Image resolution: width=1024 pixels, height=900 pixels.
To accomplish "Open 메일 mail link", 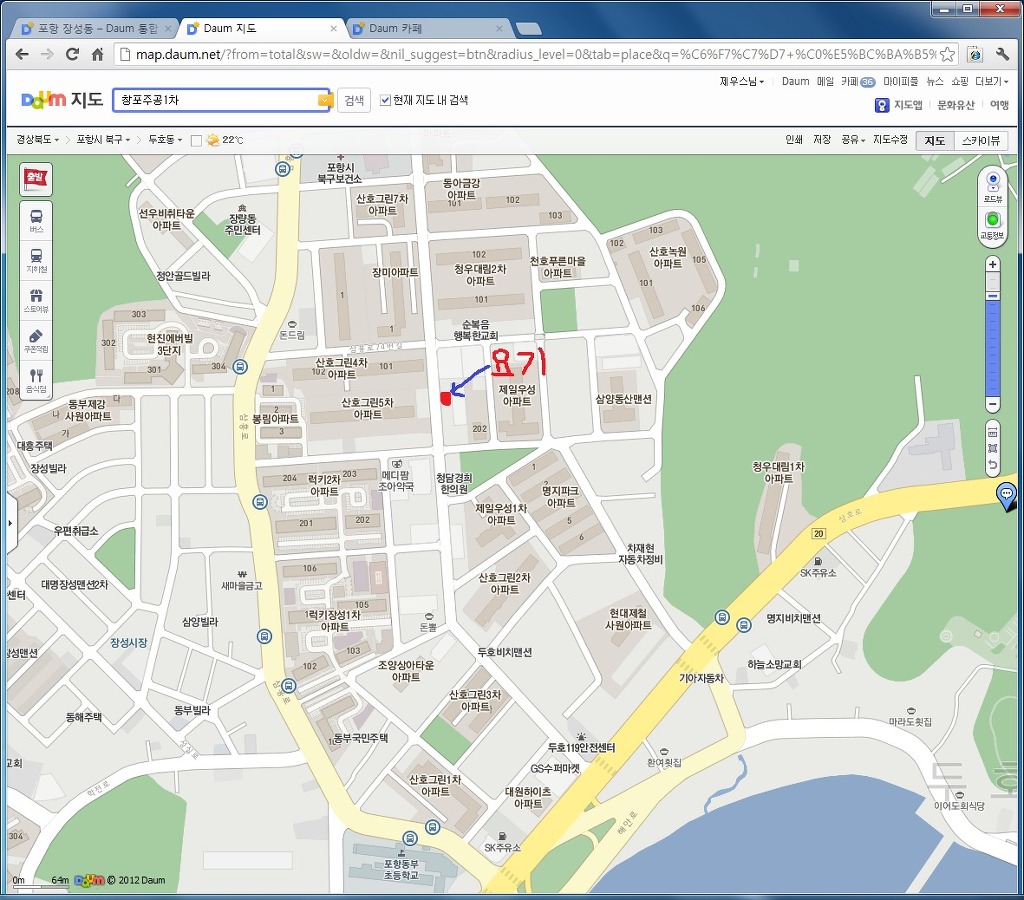I will pos(825,82).
